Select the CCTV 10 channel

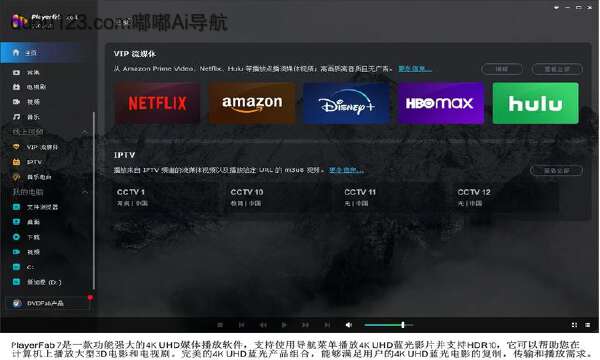tap(247, 197)
